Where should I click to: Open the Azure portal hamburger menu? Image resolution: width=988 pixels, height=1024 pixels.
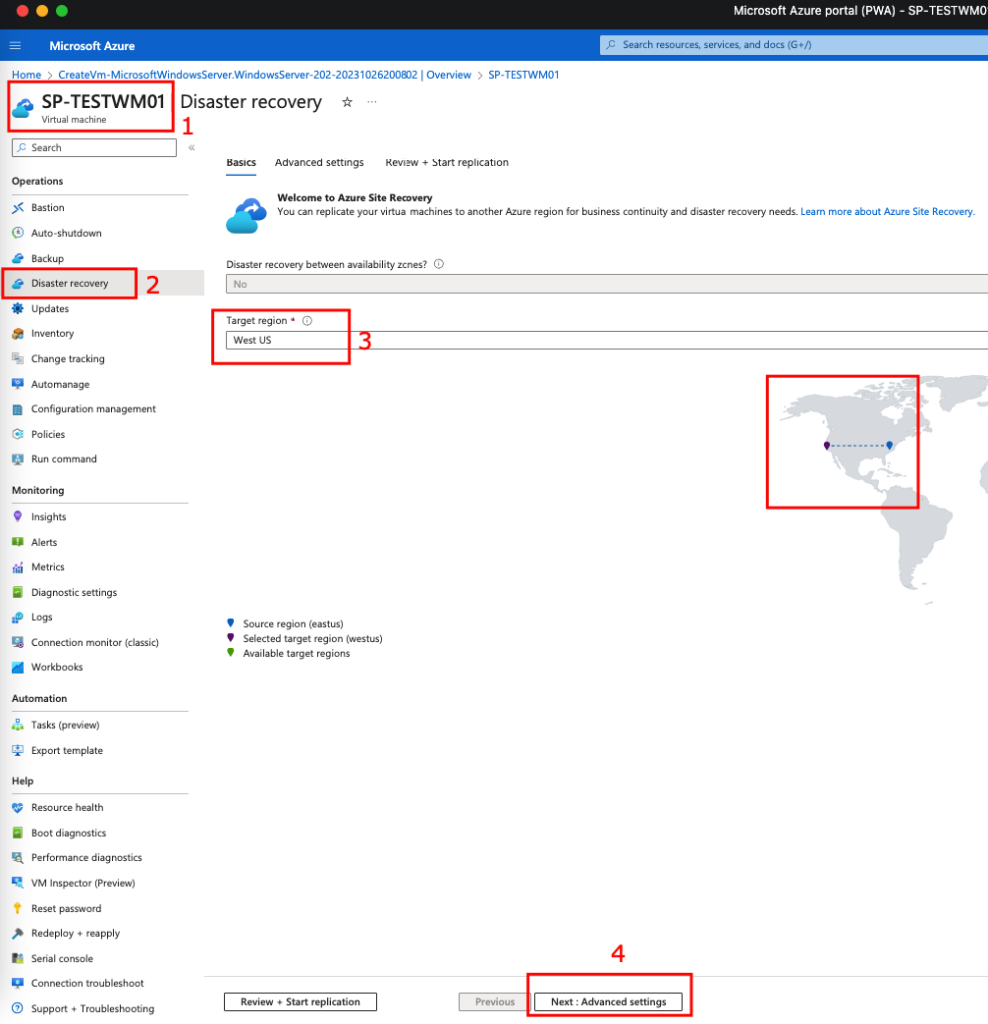(x=15, y=46)
